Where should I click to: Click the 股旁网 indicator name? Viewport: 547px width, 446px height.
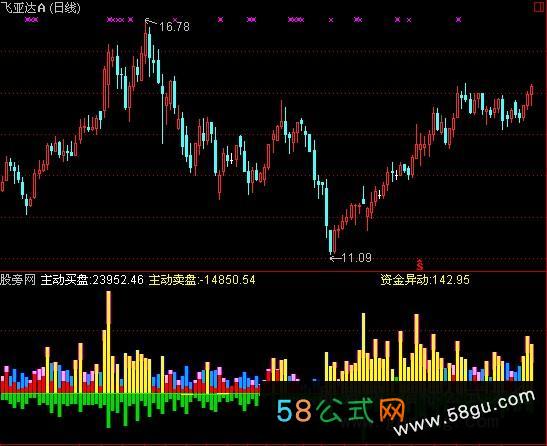[18, 280]
